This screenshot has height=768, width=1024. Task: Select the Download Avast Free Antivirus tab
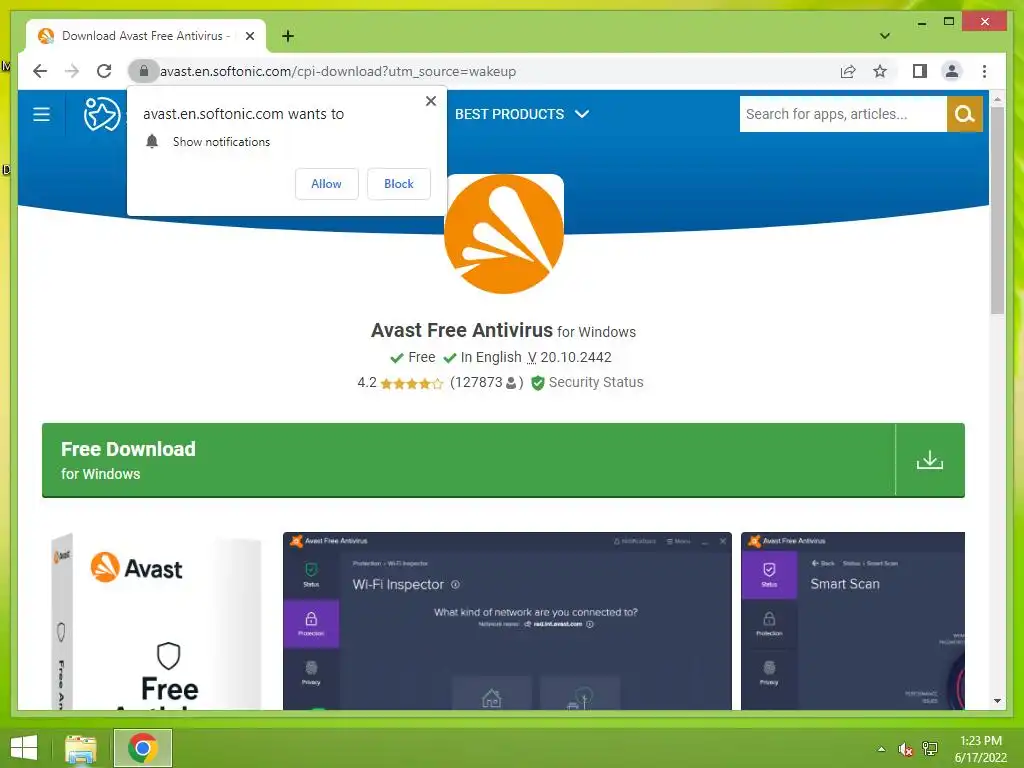click(146, 36)
